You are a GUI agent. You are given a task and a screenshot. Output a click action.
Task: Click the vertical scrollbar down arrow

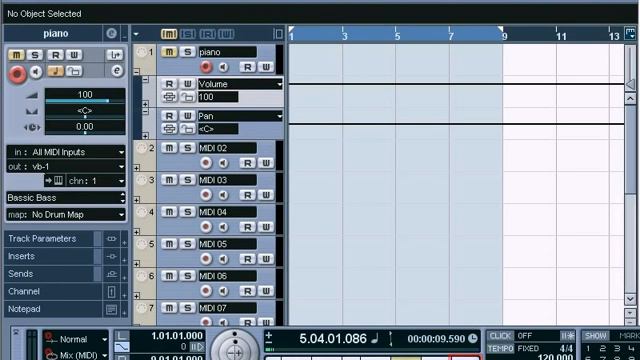630,299
